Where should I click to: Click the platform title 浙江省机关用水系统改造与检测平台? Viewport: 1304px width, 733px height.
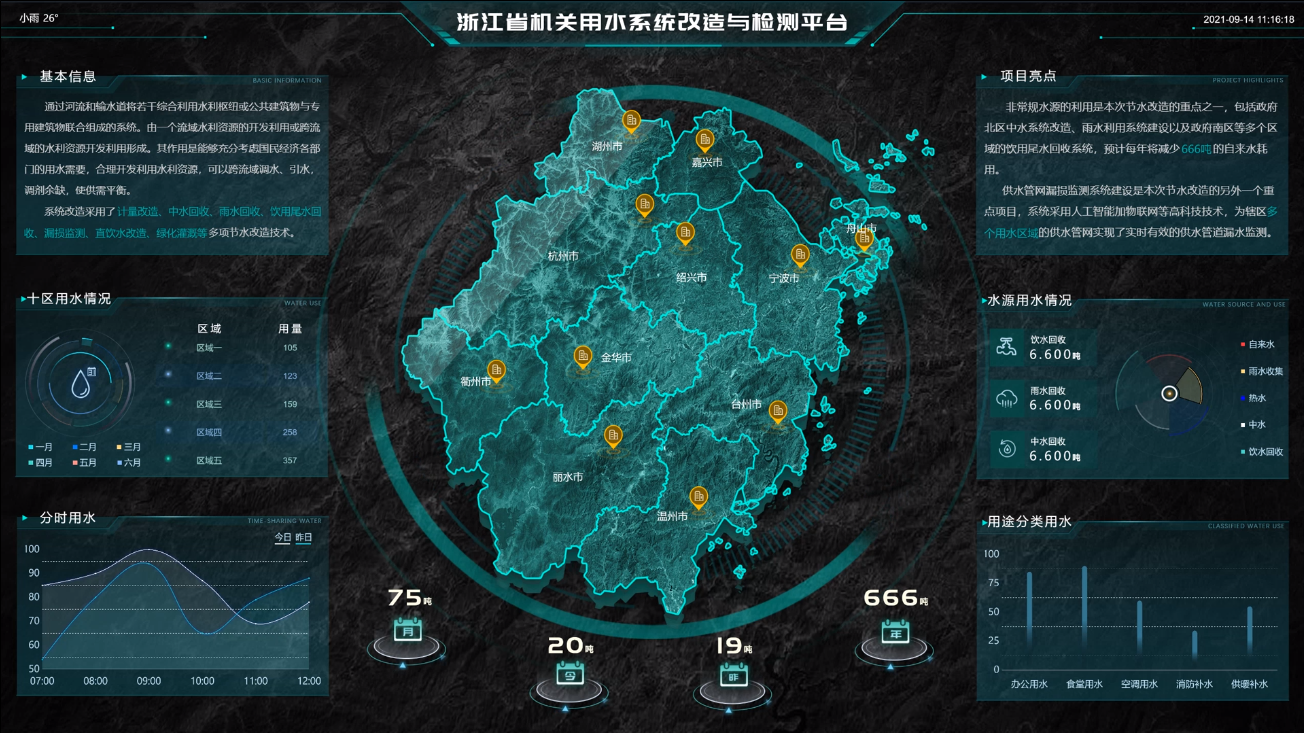click(x=651, y=21)
